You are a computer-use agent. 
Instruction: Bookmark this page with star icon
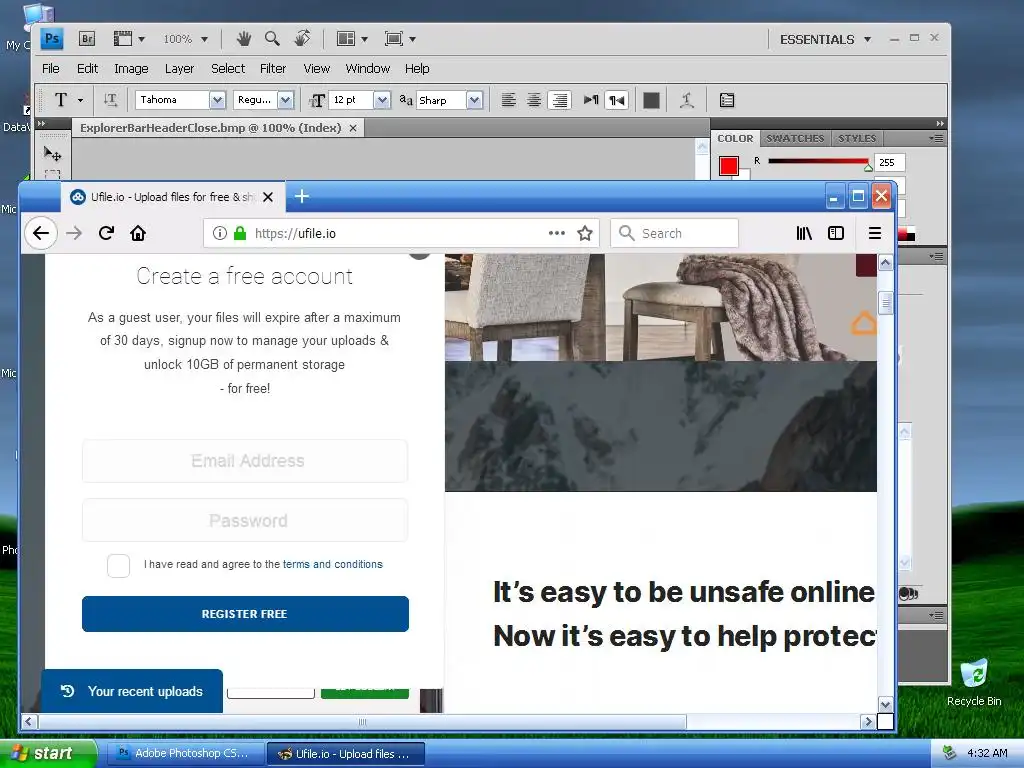point(585,233)
